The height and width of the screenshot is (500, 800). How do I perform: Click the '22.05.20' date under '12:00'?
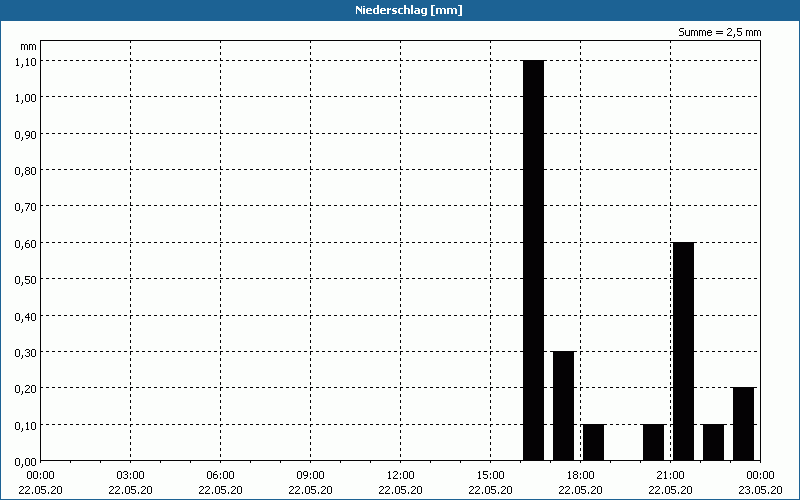tap(401, 490)
